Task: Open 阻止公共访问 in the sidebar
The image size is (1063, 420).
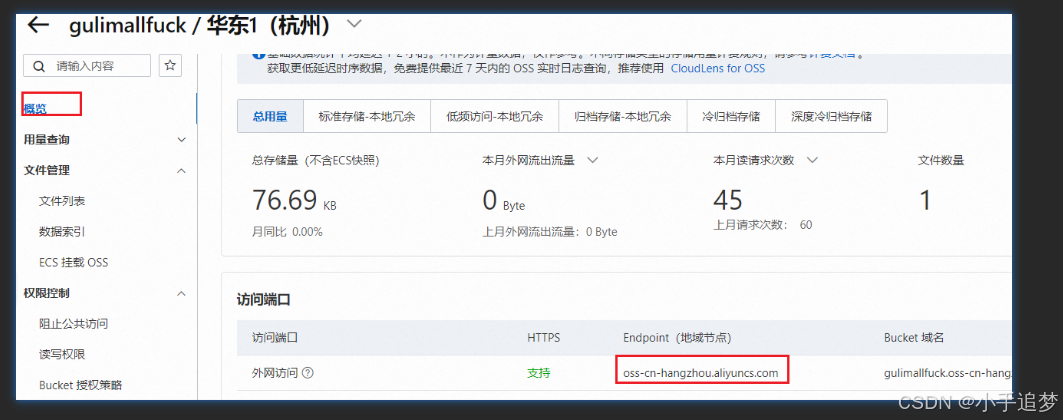Action: 74,324
